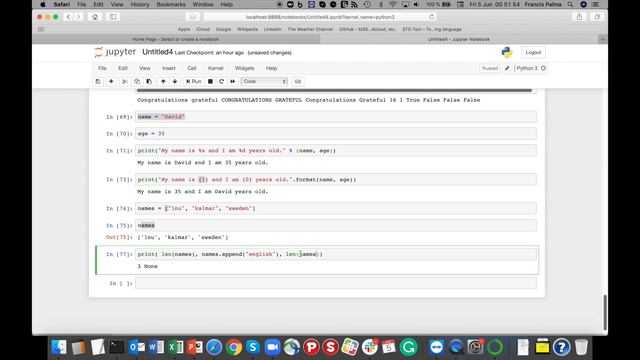The width and height of the screenshot is (640, 360).
Task: Click the page vertical scrollbar
Action: (605, 312)
